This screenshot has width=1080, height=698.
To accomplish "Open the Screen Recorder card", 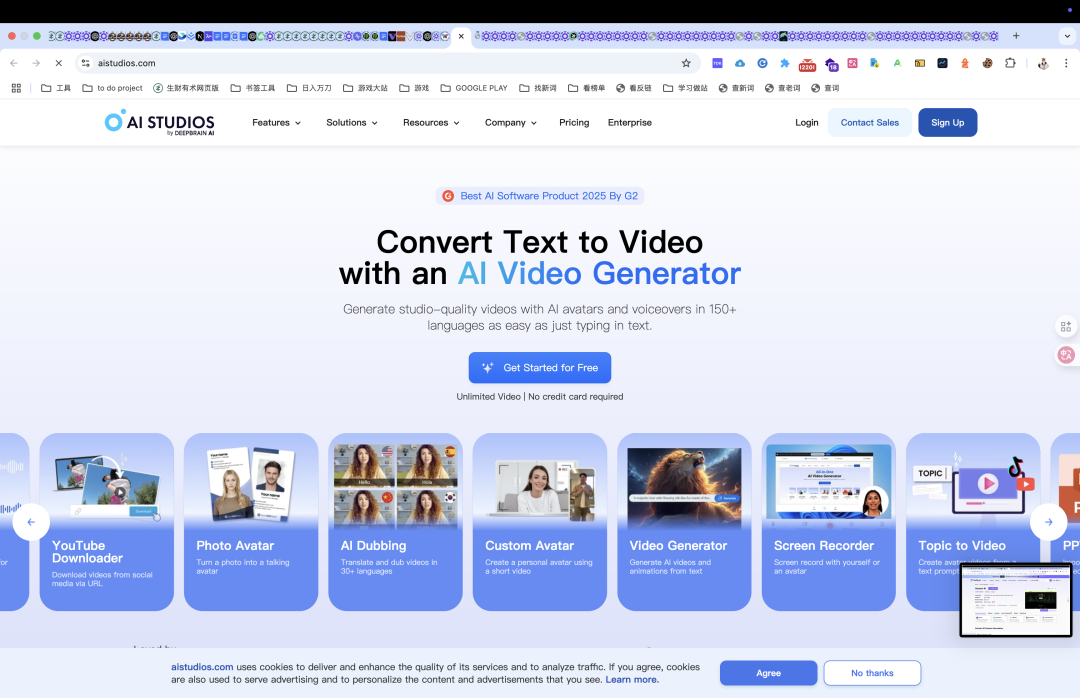I will 829,522.
